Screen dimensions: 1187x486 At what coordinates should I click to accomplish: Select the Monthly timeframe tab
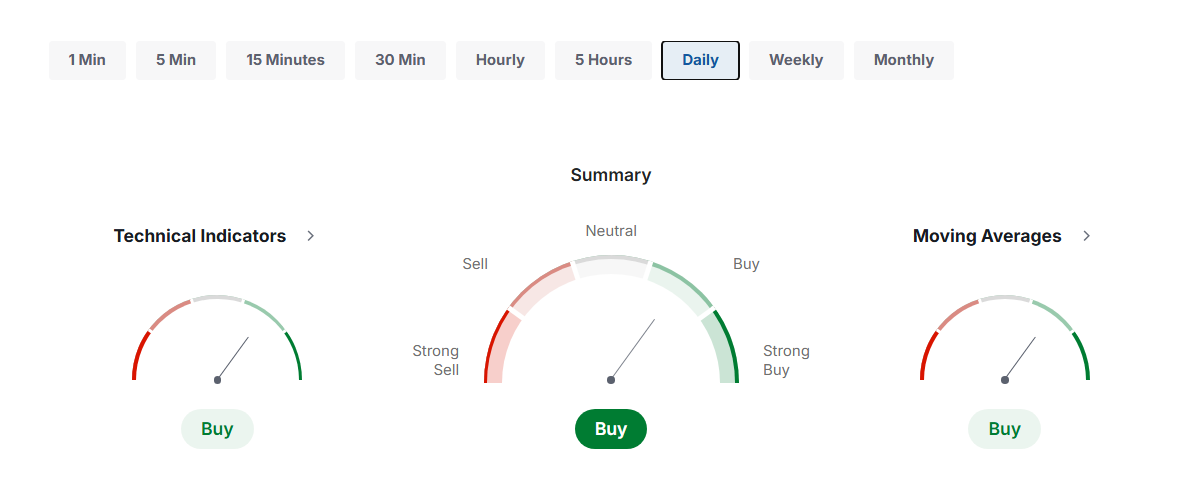(x=903, y=60)
